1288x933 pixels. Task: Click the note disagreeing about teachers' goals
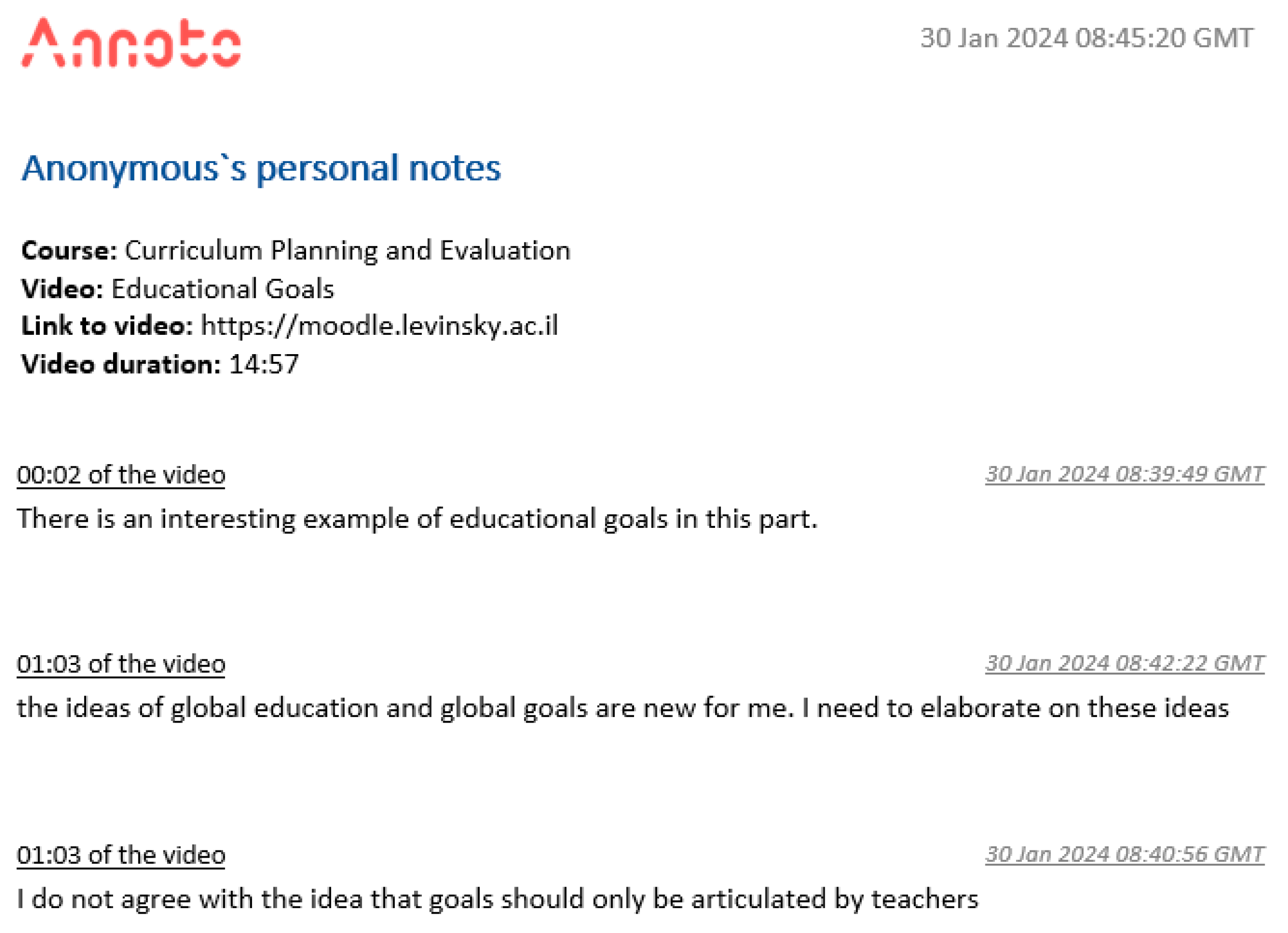coord(498,899)
